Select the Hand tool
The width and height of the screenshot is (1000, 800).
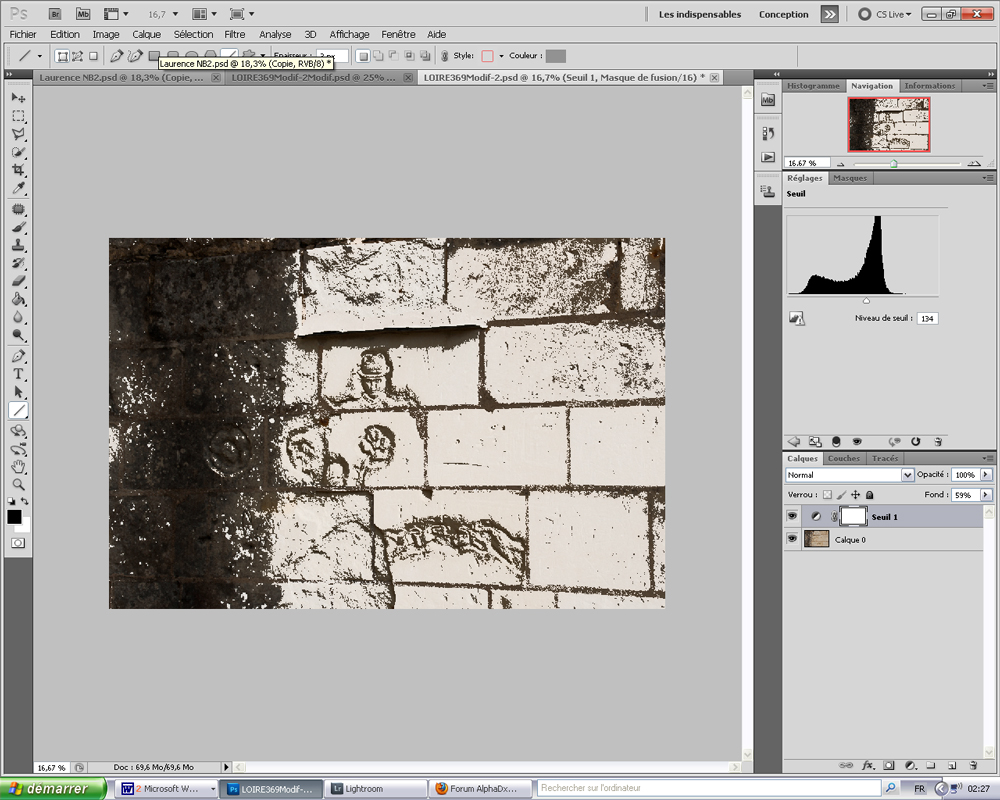click(18, 466)
